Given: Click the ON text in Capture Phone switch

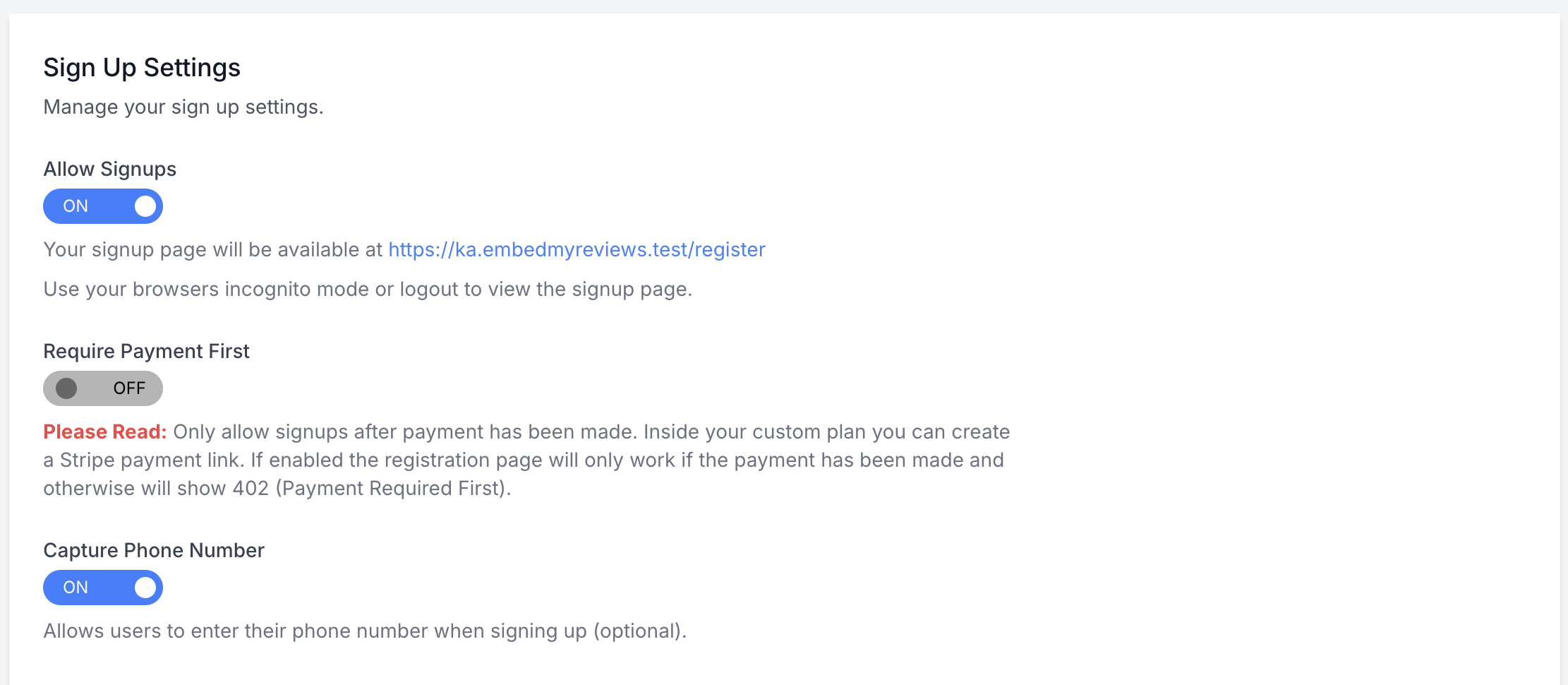Looking at the screenshot, I should tap(76, 588).
